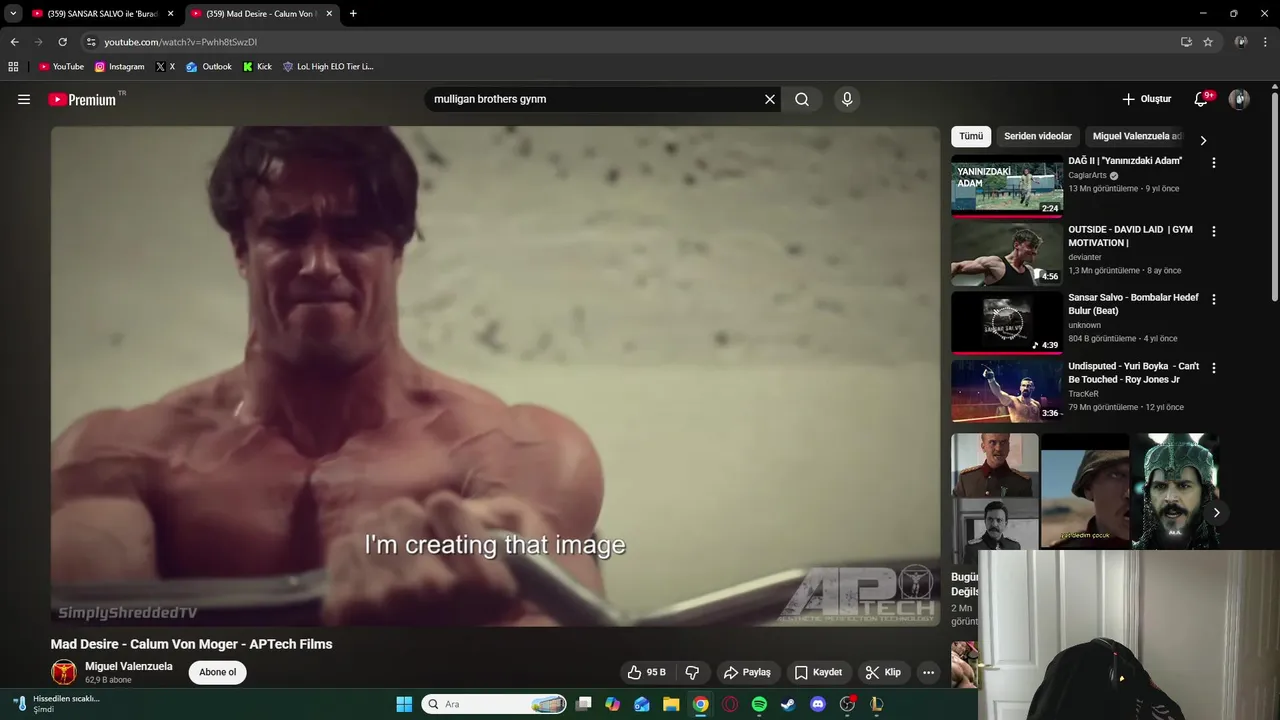This screenshot has height=720, width=1280.
Task: Open YouTube bookmark in bookmarks bar
Action: coord(61,67)
